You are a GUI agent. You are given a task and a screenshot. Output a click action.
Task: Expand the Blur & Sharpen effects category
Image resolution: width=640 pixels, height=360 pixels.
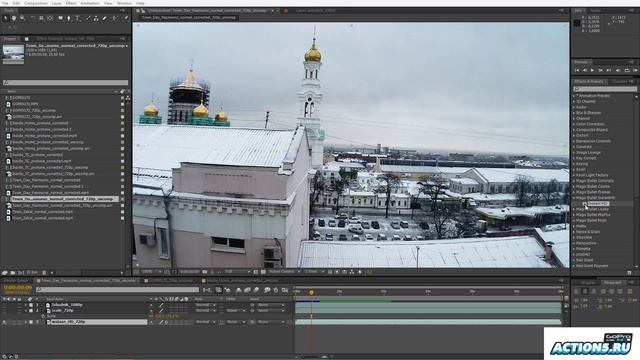coord(574,113)
